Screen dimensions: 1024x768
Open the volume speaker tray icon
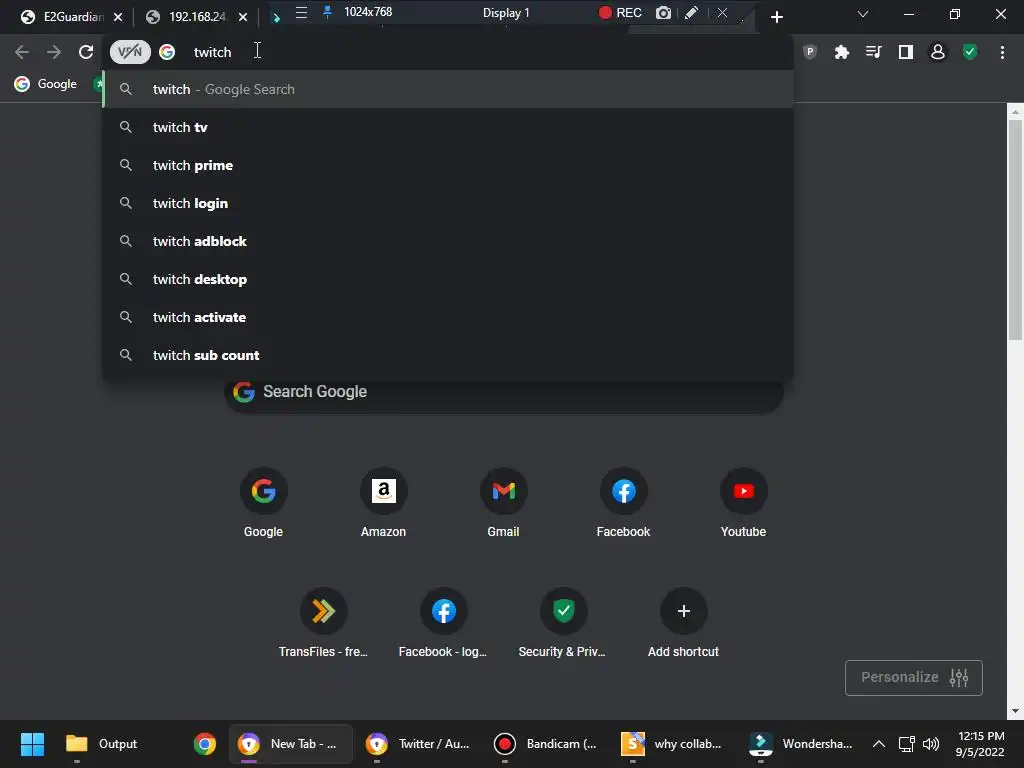pos(931,744)
